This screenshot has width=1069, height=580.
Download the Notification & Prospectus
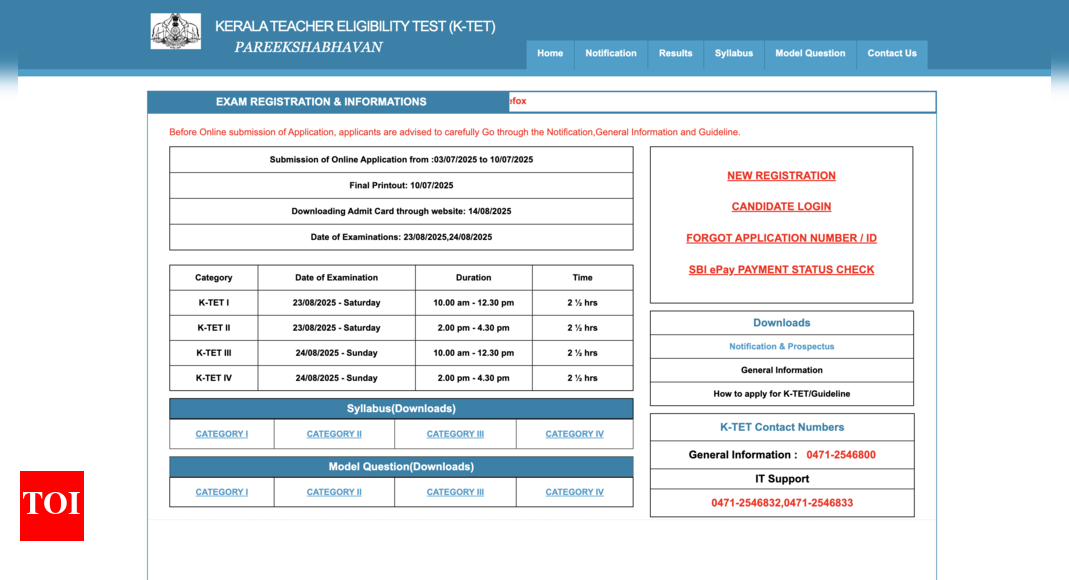[x=781, y=347]
